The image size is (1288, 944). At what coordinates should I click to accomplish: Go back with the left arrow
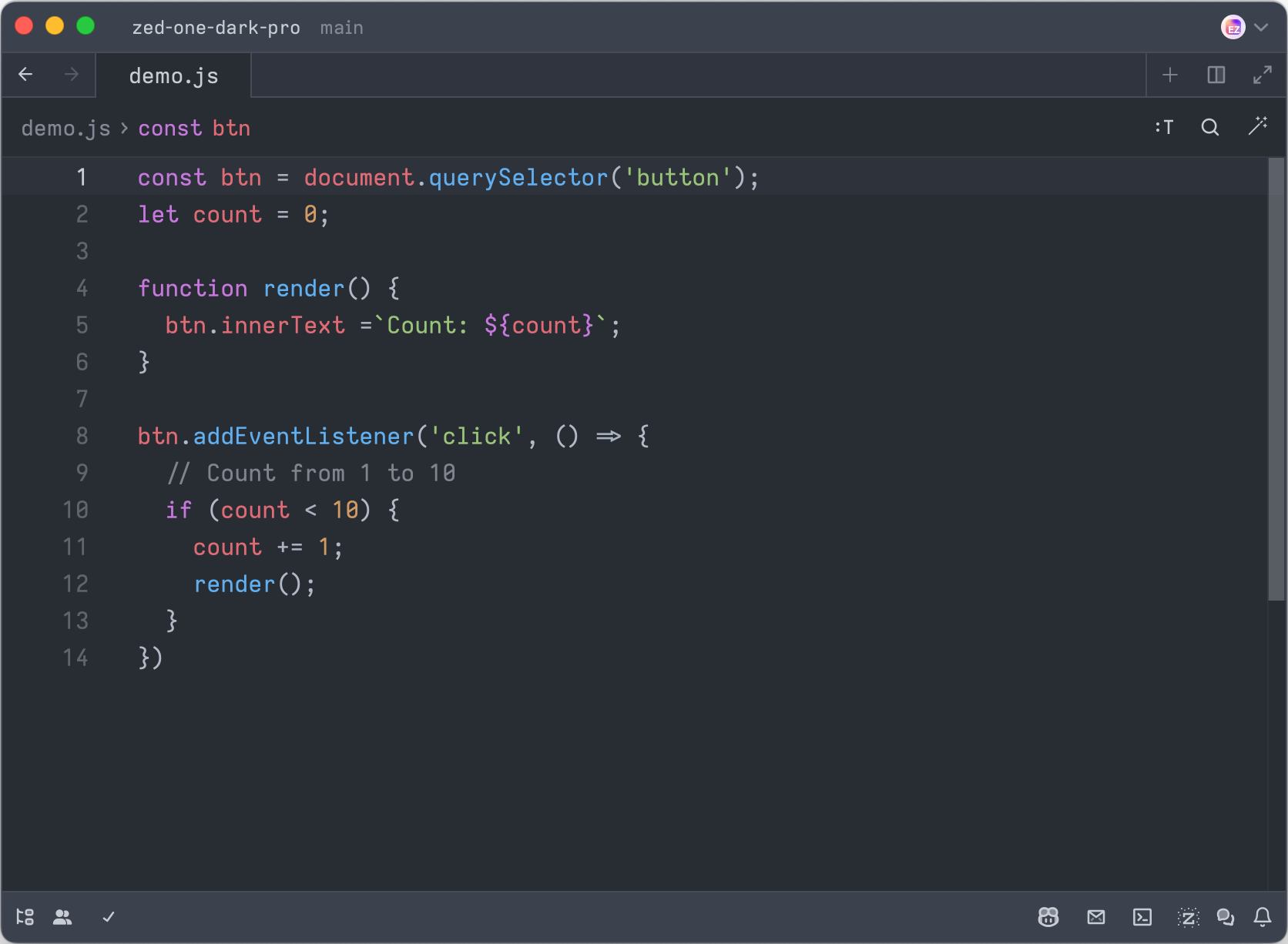[x=25, y=75]
